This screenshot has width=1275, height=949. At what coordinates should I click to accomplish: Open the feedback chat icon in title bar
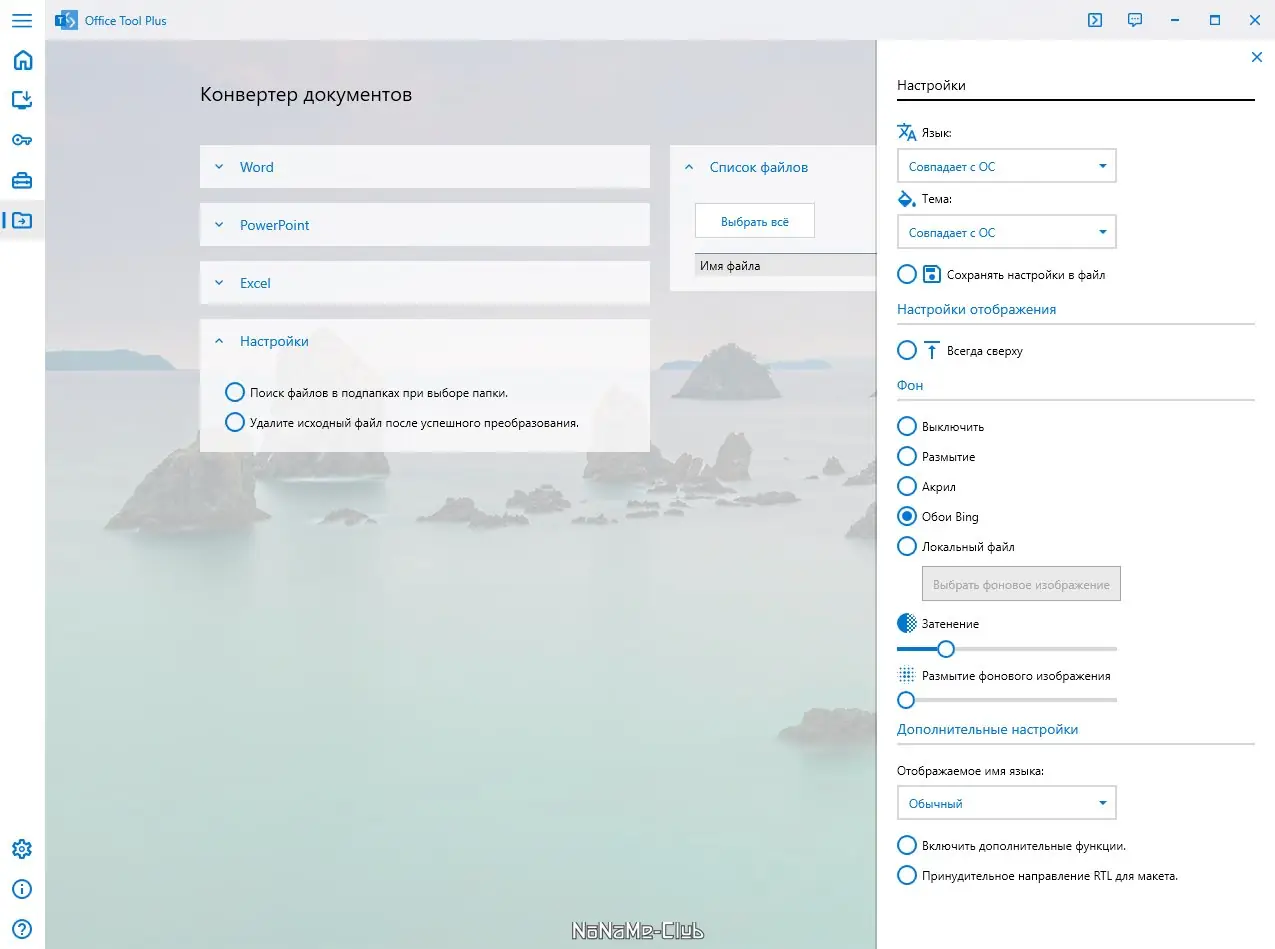click(1135, 20)
